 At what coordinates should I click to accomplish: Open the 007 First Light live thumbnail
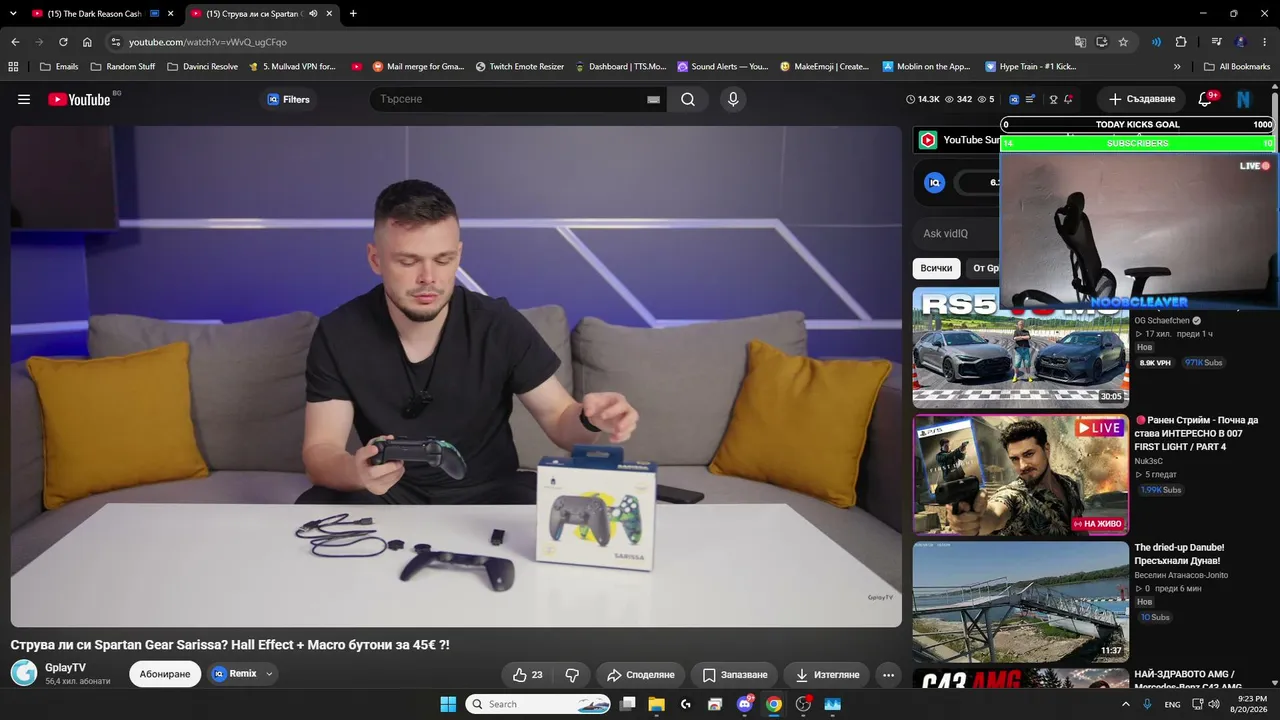(1020, 475)
